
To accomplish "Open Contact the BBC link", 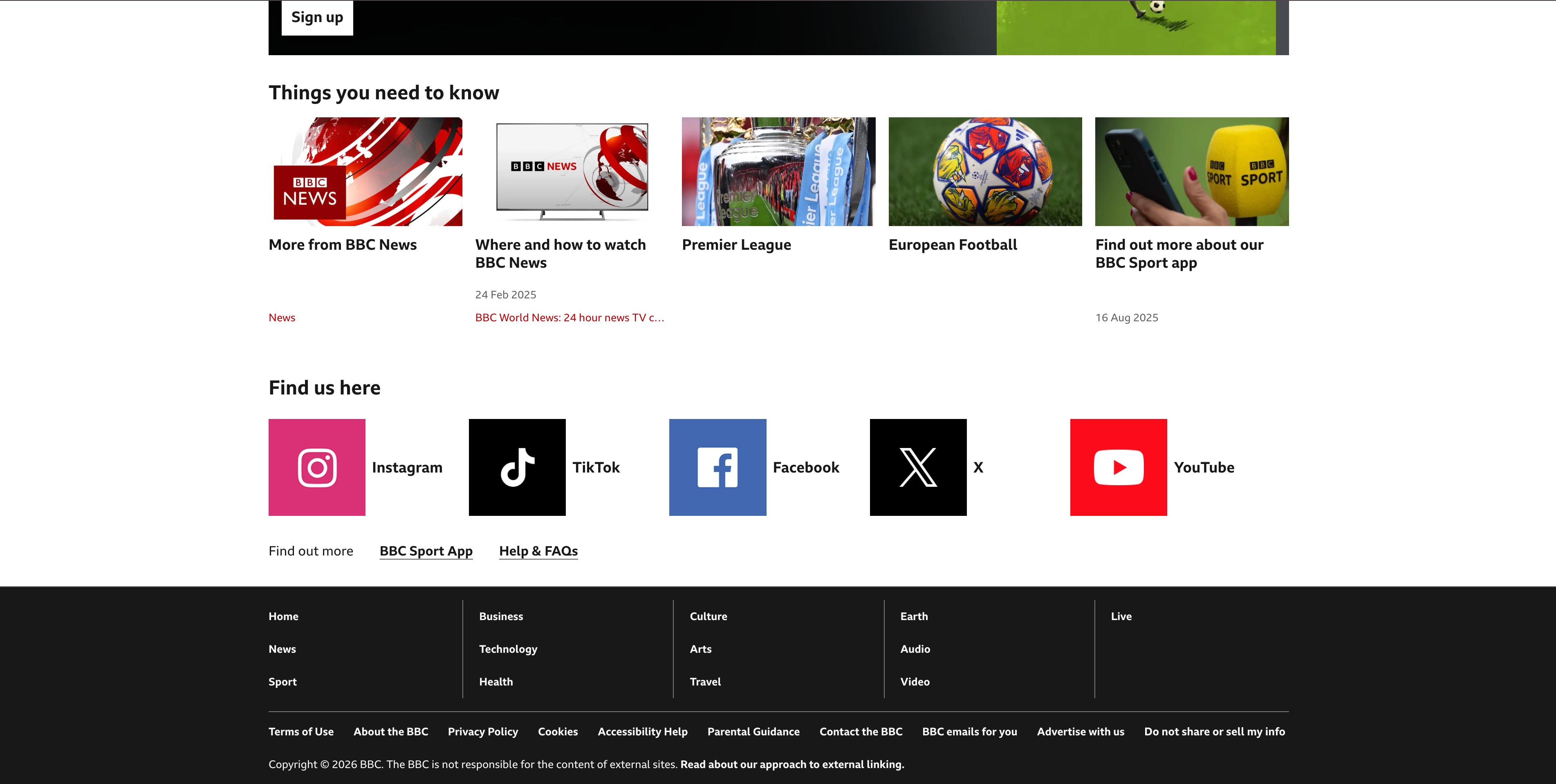I will [x=861, y=731].
